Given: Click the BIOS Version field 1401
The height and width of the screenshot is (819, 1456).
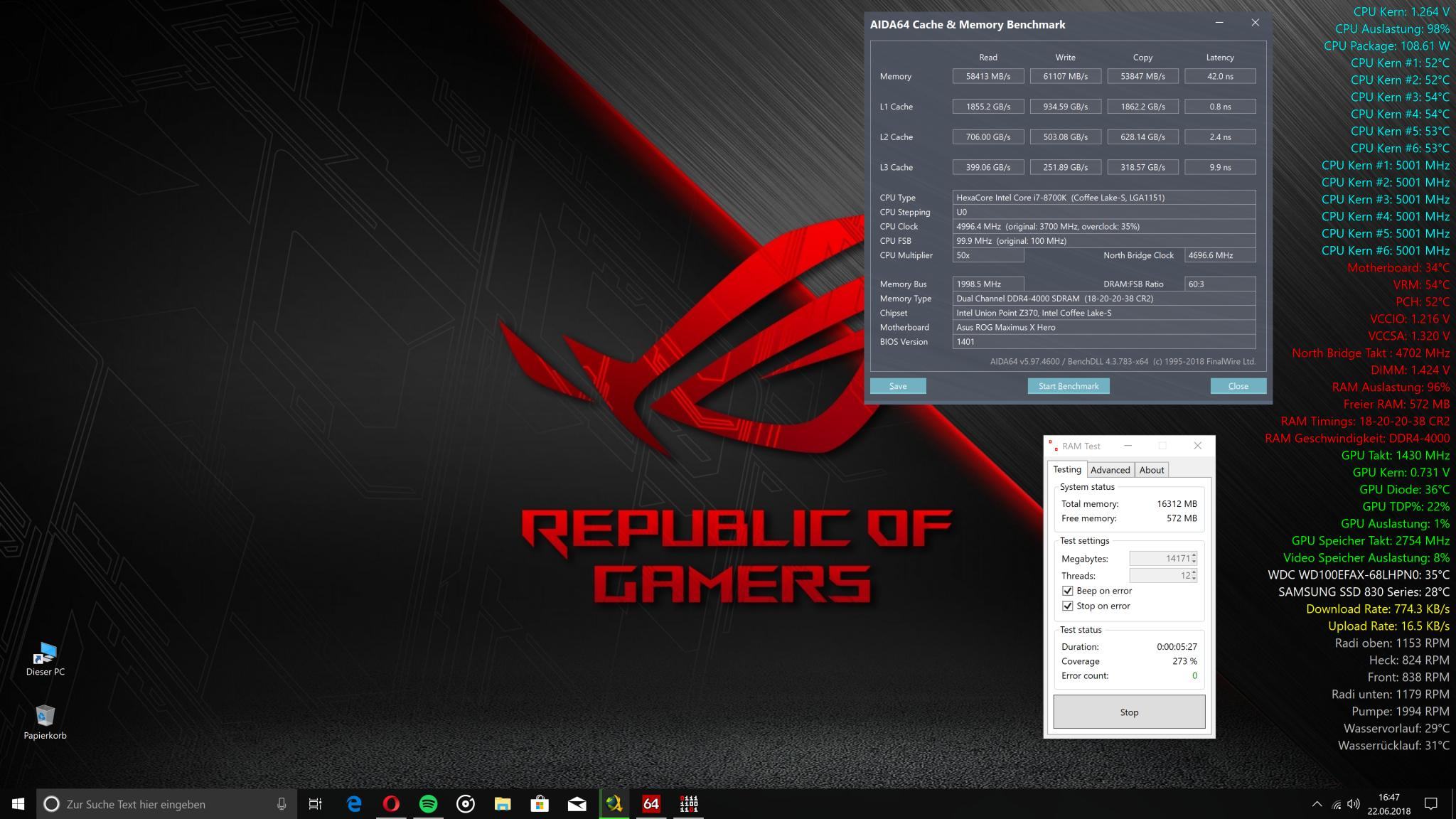Looking at the screenshot, I should (x=1104, y=342).
